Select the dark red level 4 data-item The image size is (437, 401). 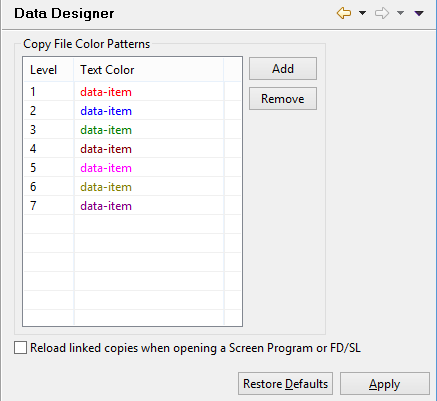pos(106,149)
